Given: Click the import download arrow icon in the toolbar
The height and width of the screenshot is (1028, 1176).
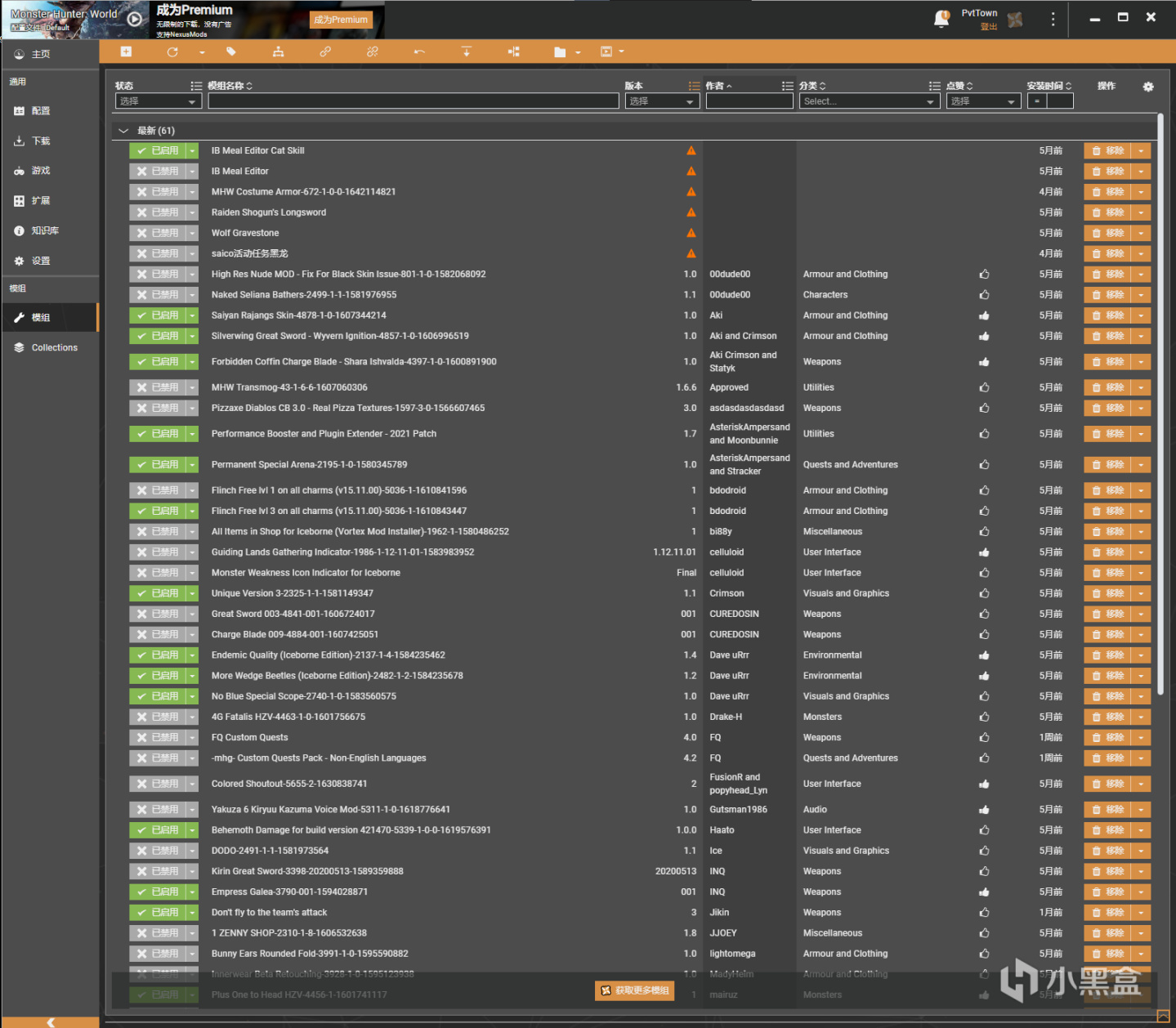Looking at the screenshot, I should 467,51.
